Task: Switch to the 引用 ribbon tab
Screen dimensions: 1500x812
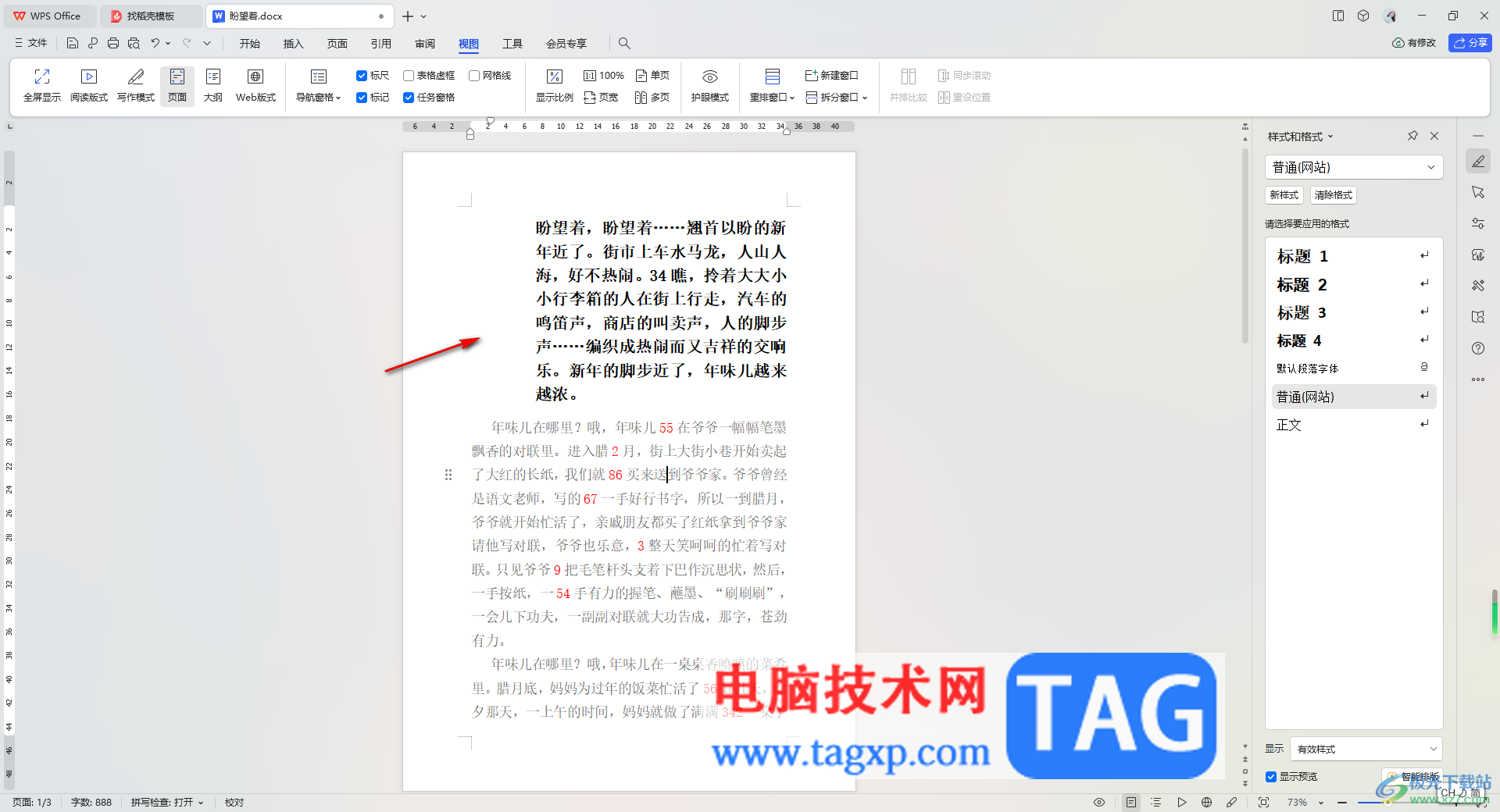Action: 381,44
